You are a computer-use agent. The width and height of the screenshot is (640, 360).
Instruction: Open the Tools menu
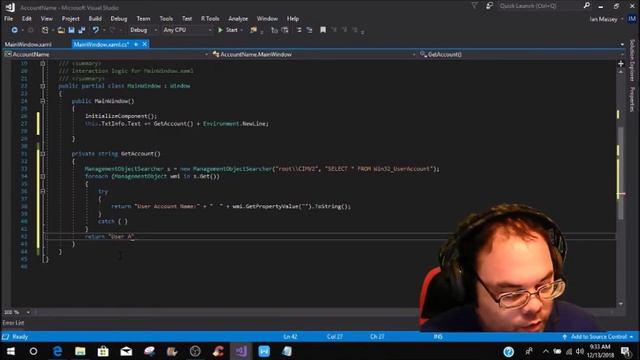click(166, 19)
